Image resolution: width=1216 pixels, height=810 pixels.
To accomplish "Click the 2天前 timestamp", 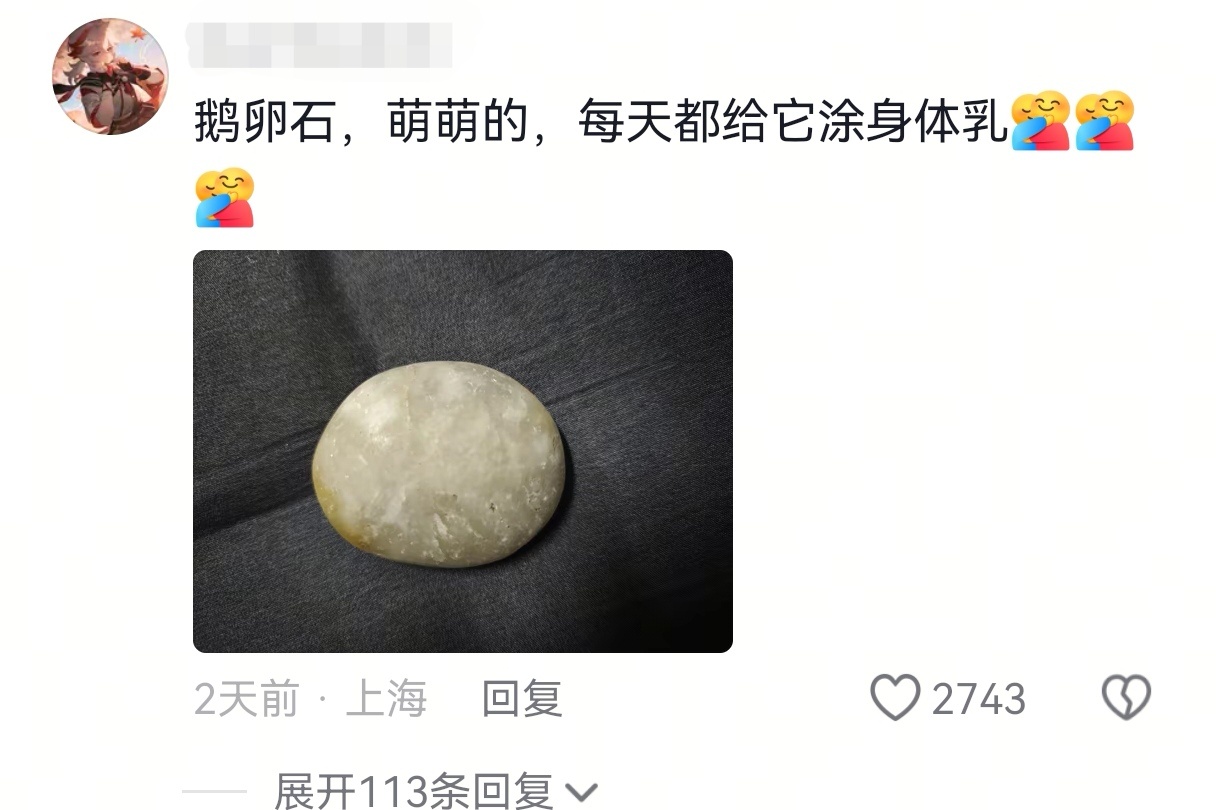I will coord(246,698).
